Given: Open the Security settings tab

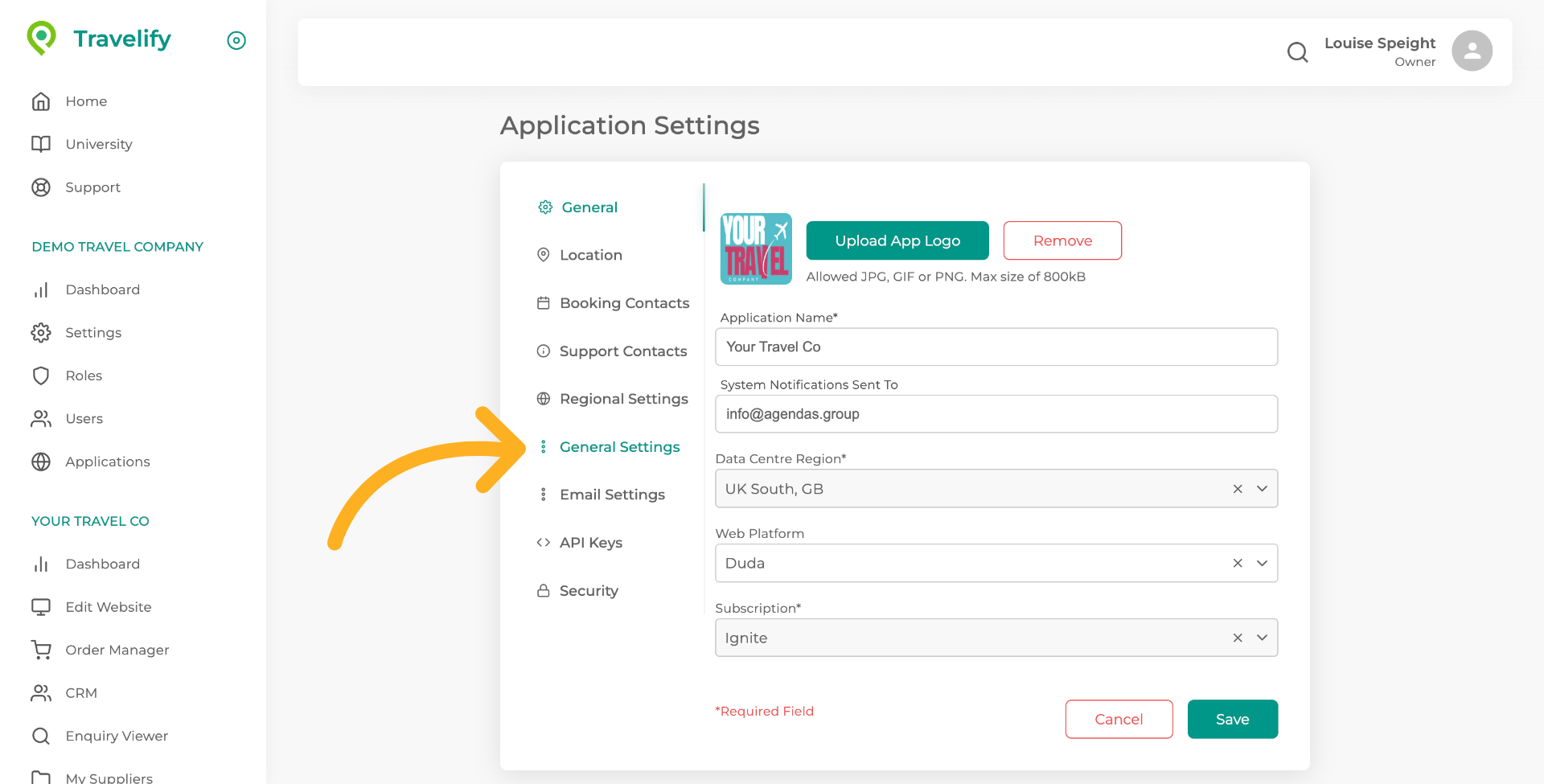Looking at the screenshot, I should coord(589,590).
